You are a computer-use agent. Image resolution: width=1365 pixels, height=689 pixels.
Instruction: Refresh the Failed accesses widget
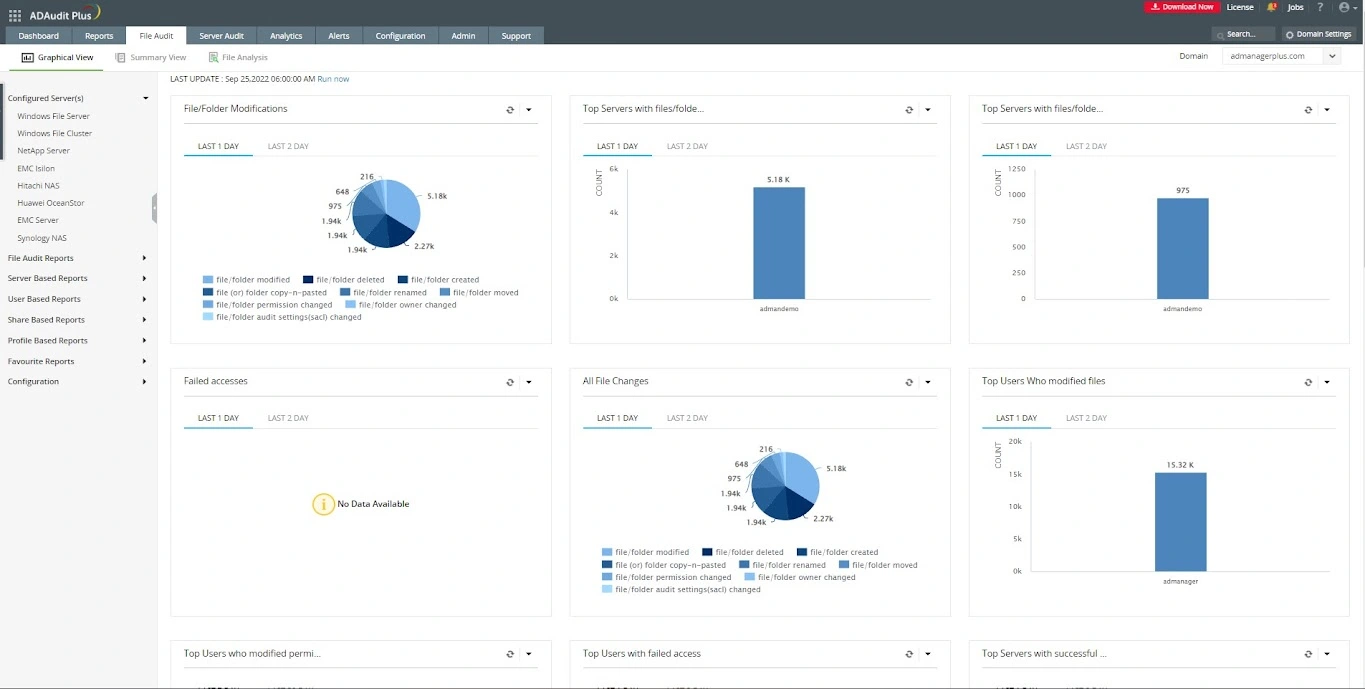pyautogui.click(x=510, y=382)
